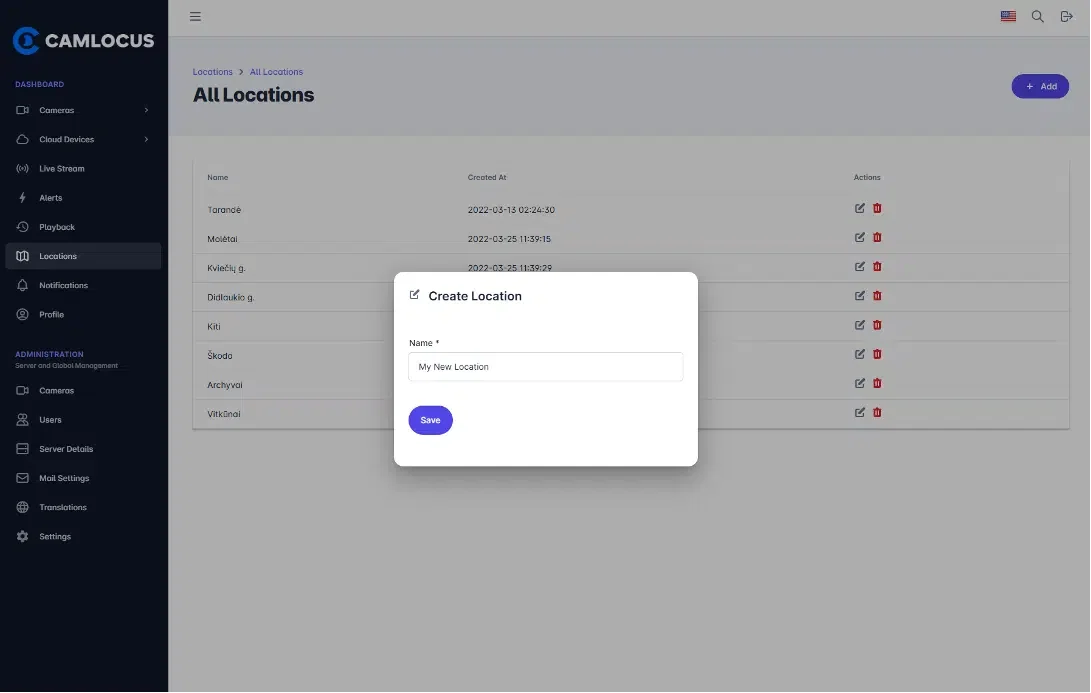This screenshot has width=1091, height=693.
Task: Select the Škoda name cell
Action: coord(220,356)
